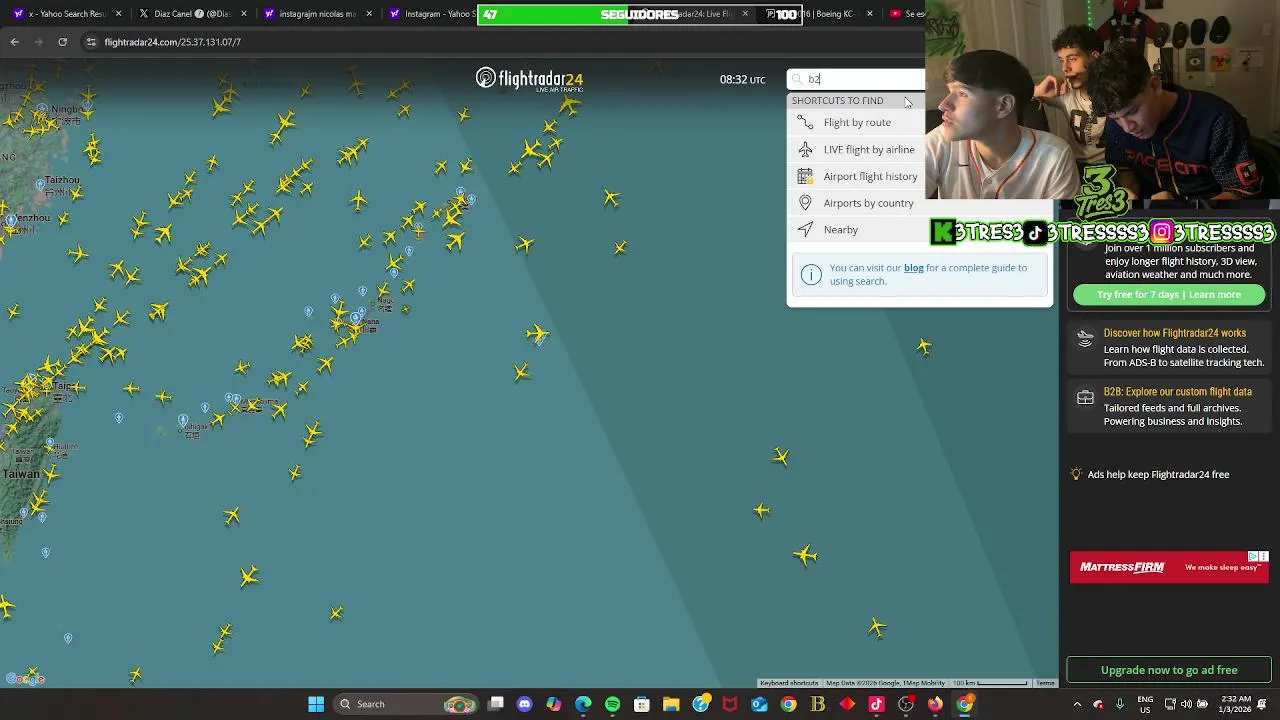Viewport: 1280px width, 720px height.
Task: Click Keyboard shortcuts on map footer
Action: click(x=789, y=683)
